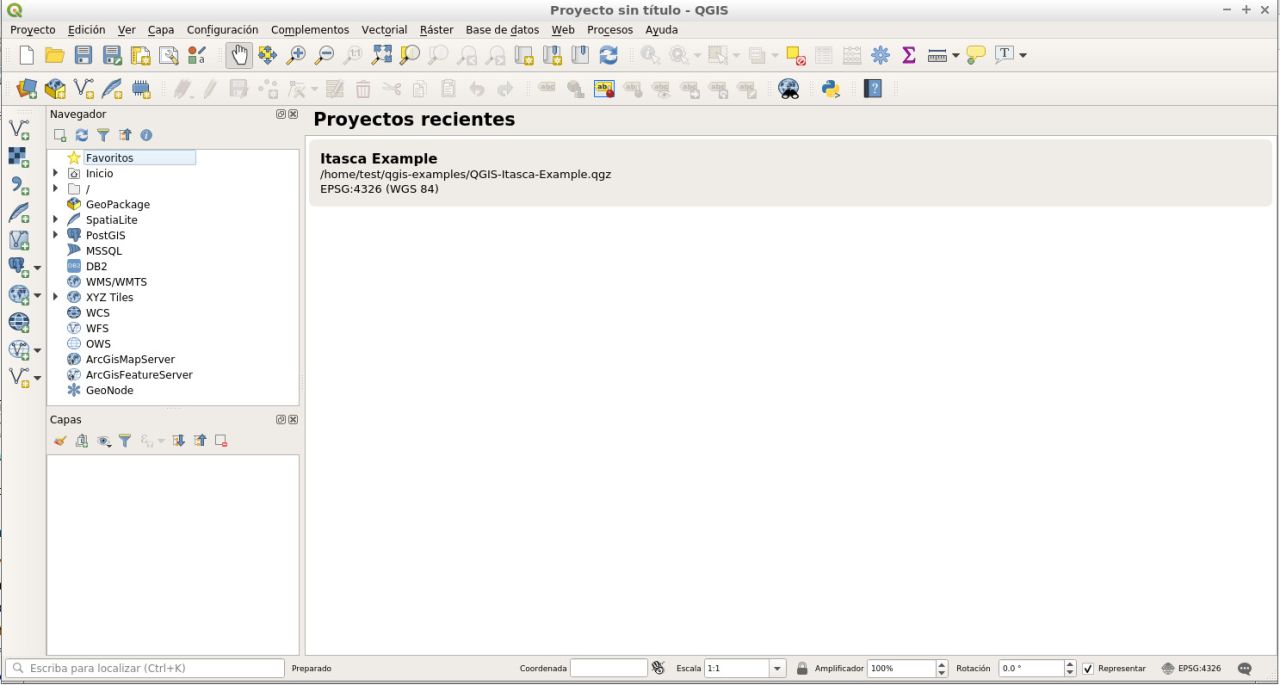Toggle the scale lock padlock

[802, 668]
